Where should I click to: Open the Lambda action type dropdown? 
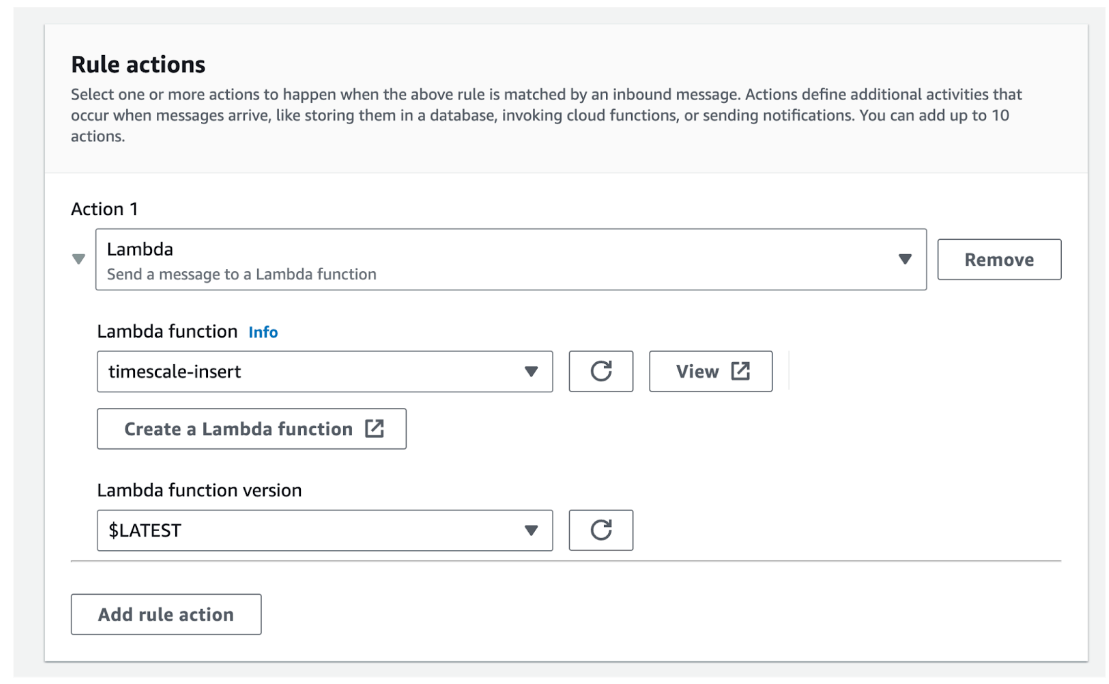coord(510,260)
